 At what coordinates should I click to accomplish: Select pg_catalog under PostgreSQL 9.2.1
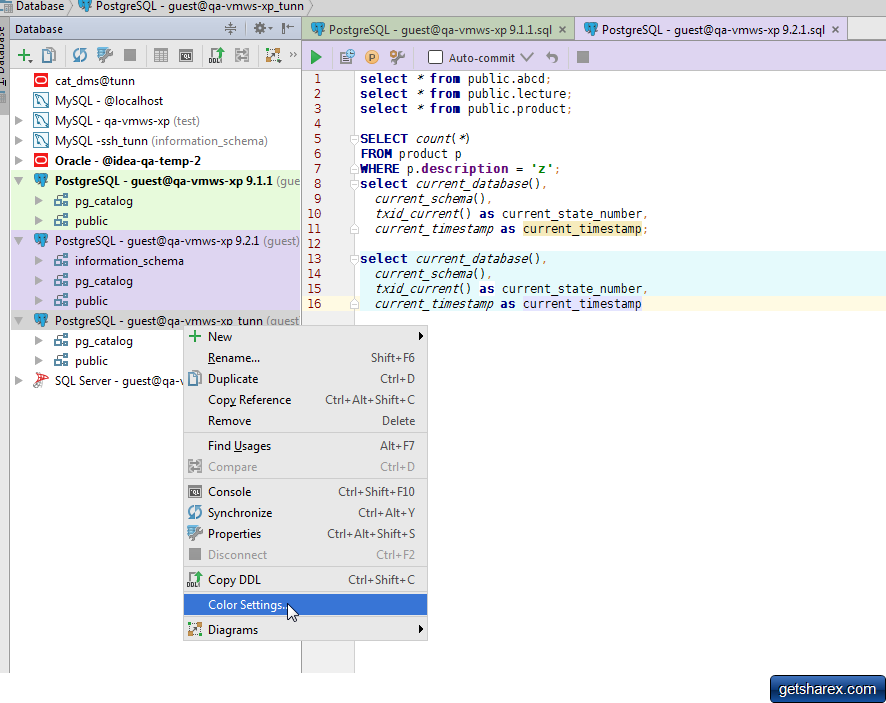coord(104,281)
